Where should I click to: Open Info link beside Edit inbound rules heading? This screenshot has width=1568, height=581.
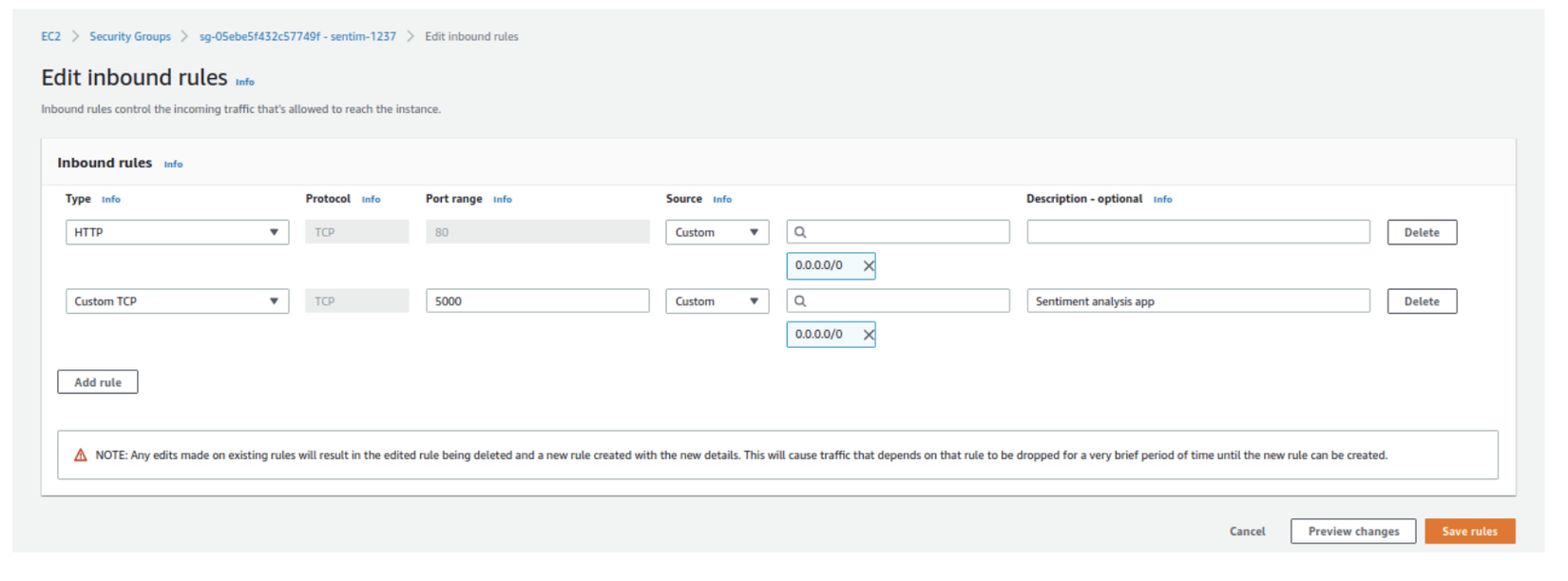coord(245,83)
